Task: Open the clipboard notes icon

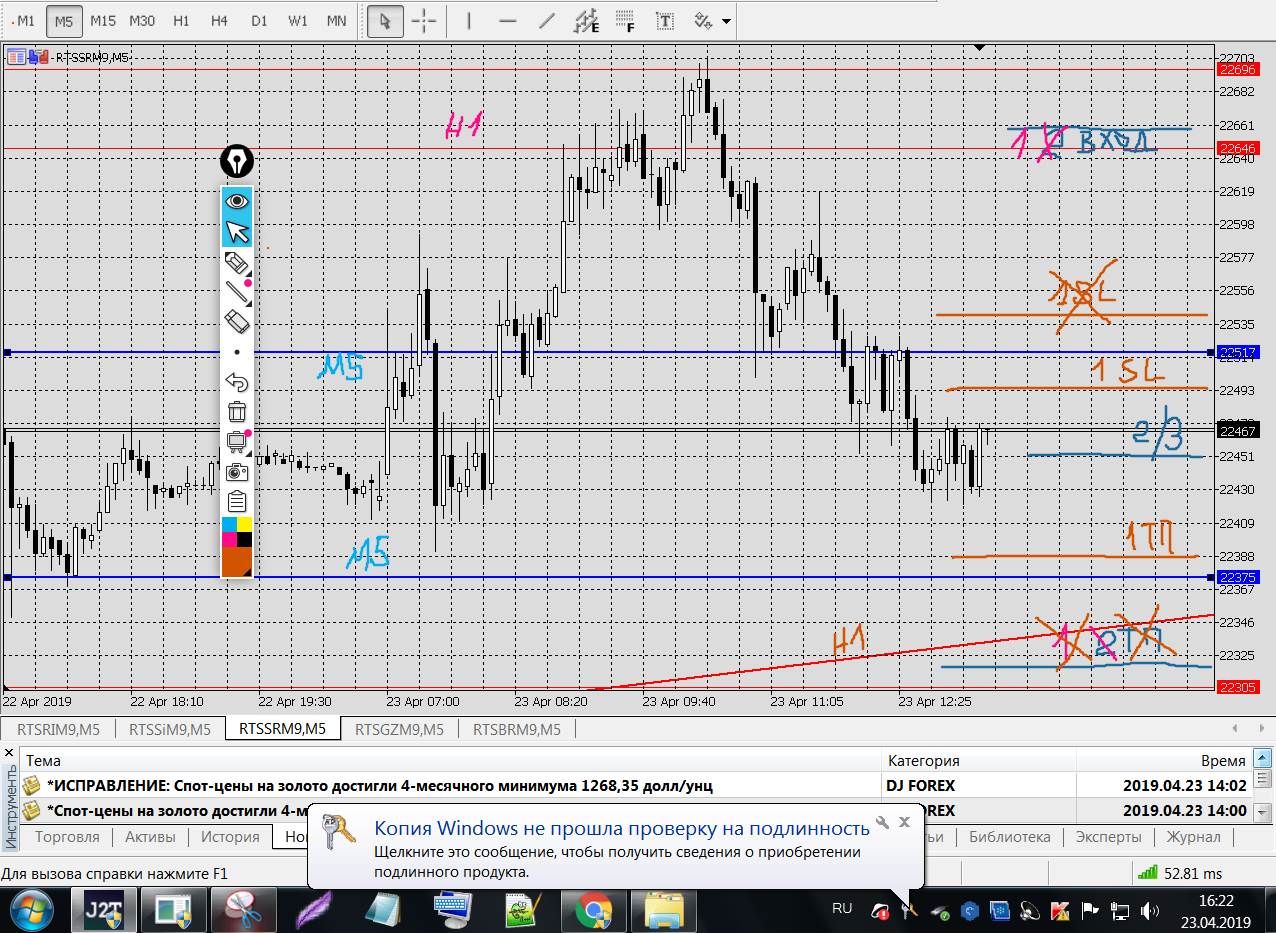Action: 237,501
